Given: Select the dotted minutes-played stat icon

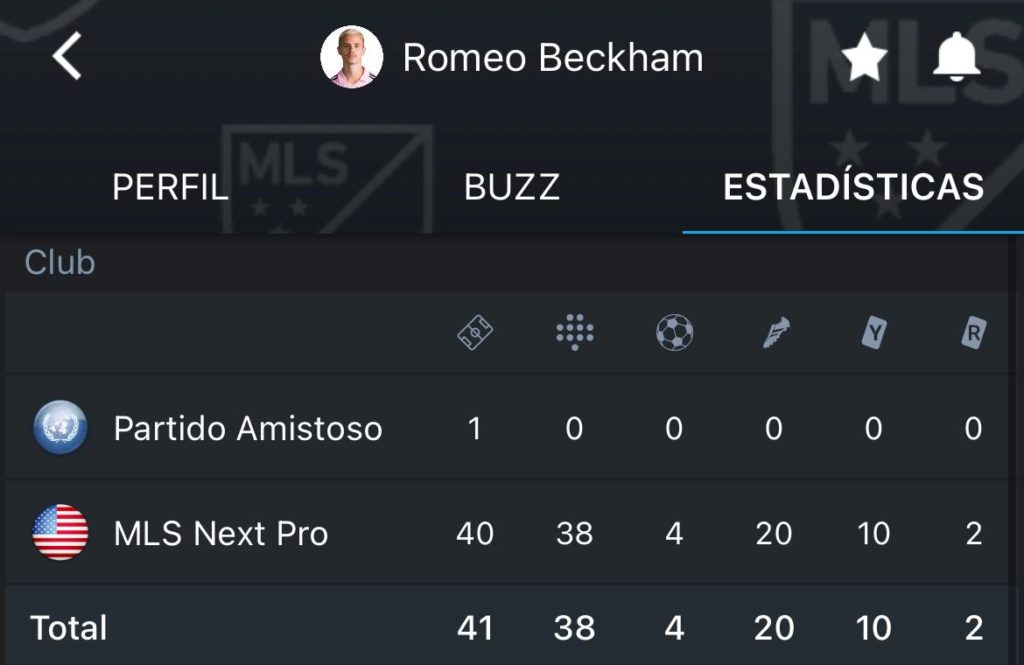Looking at the screenshot, I should [575, 334].
